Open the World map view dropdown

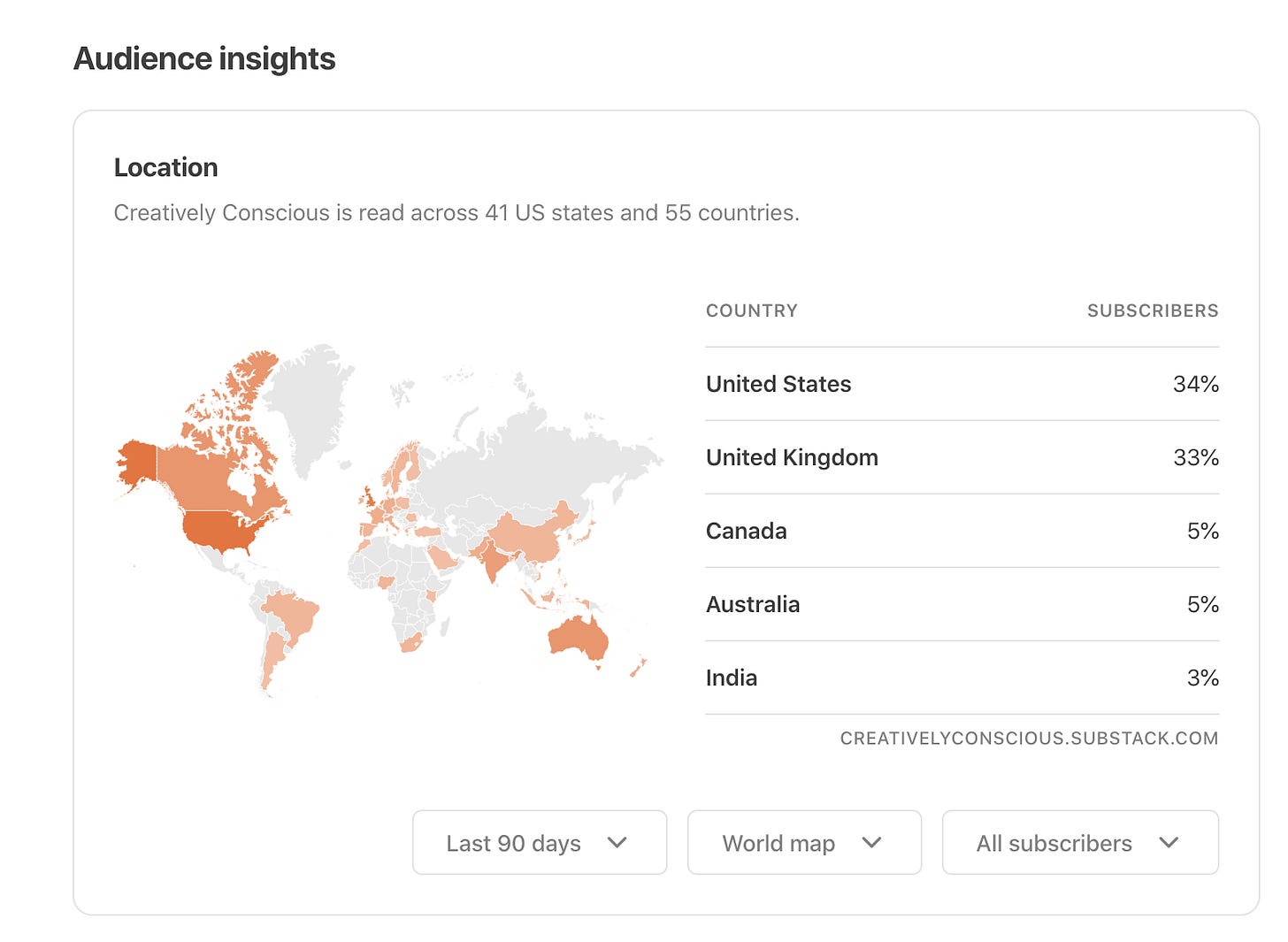pyautogui.click(x=804, y=842)
